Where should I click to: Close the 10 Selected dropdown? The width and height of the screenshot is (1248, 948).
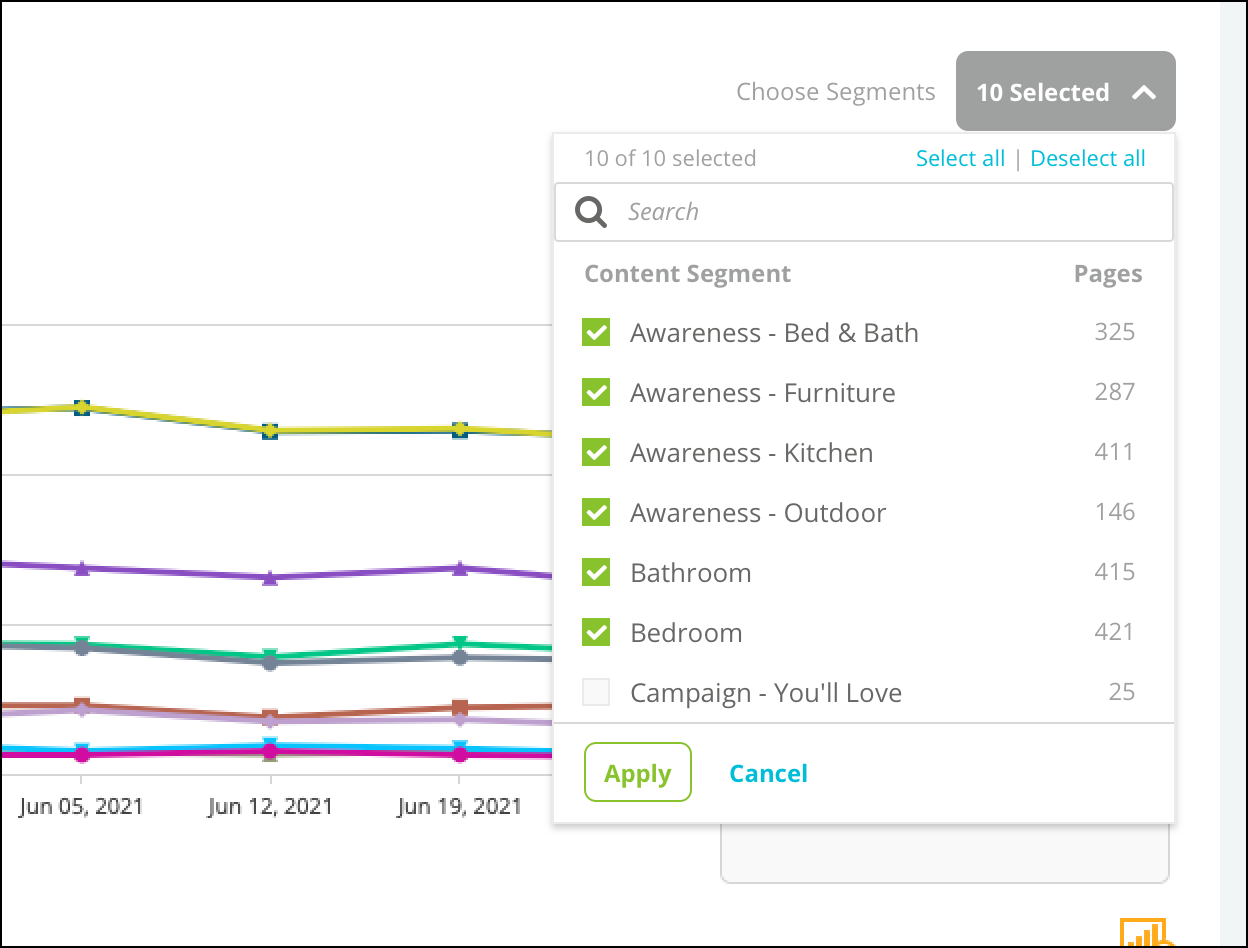point(1066,91)
